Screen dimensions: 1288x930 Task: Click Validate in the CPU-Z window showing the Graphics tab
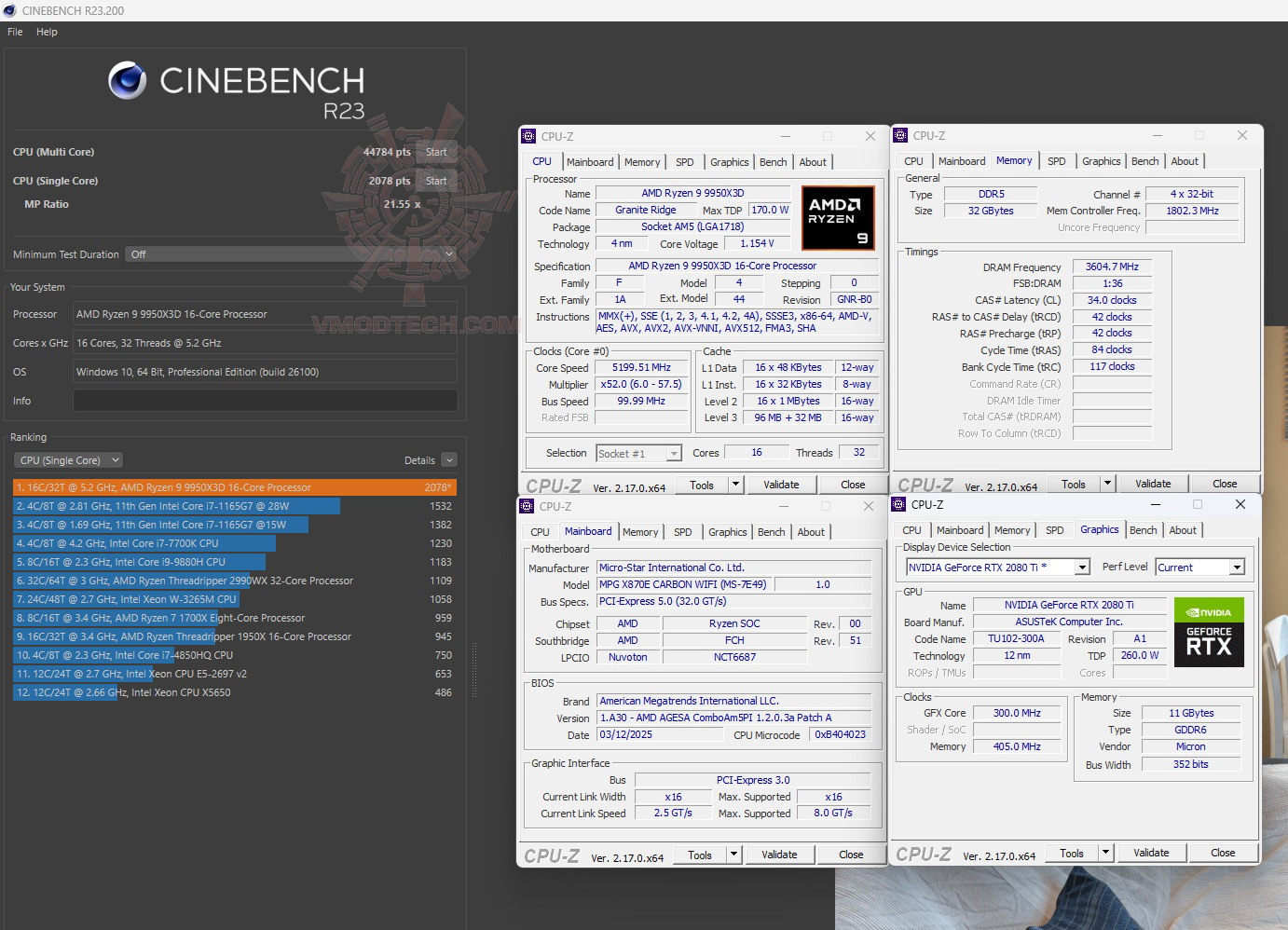1151,853
